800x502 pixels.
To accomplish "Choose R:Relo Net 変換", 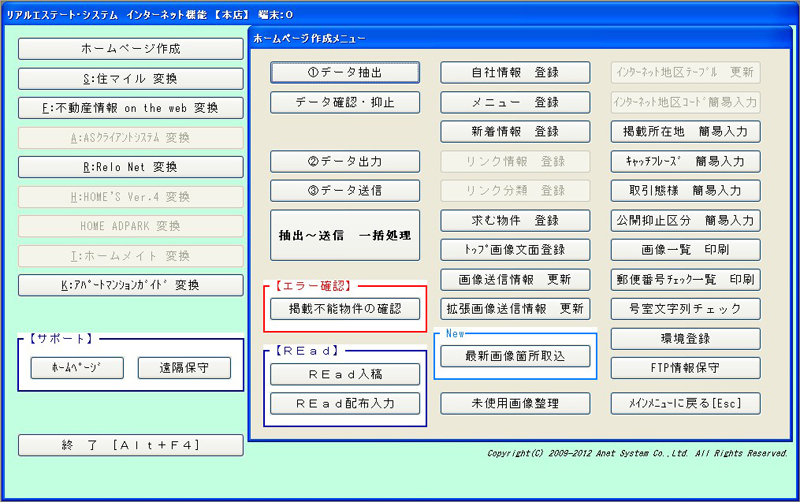I will coord(131,167).
